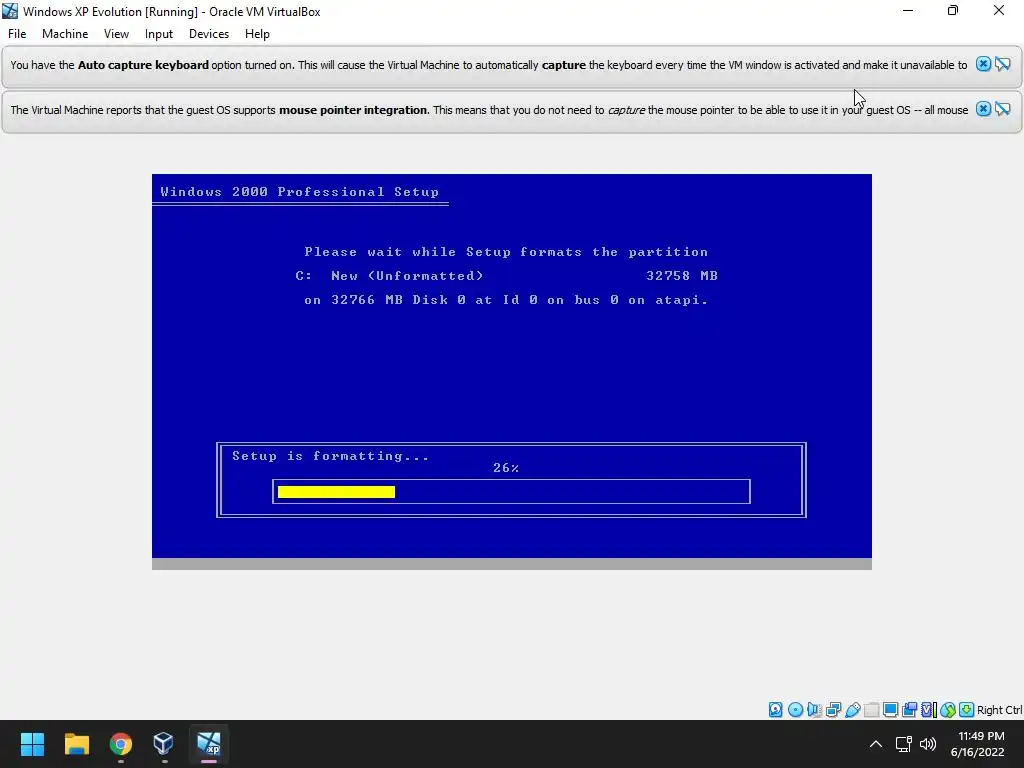Viewport: 1024px width, 768px height.
Task: Open the Input menu
Action: 159,34
